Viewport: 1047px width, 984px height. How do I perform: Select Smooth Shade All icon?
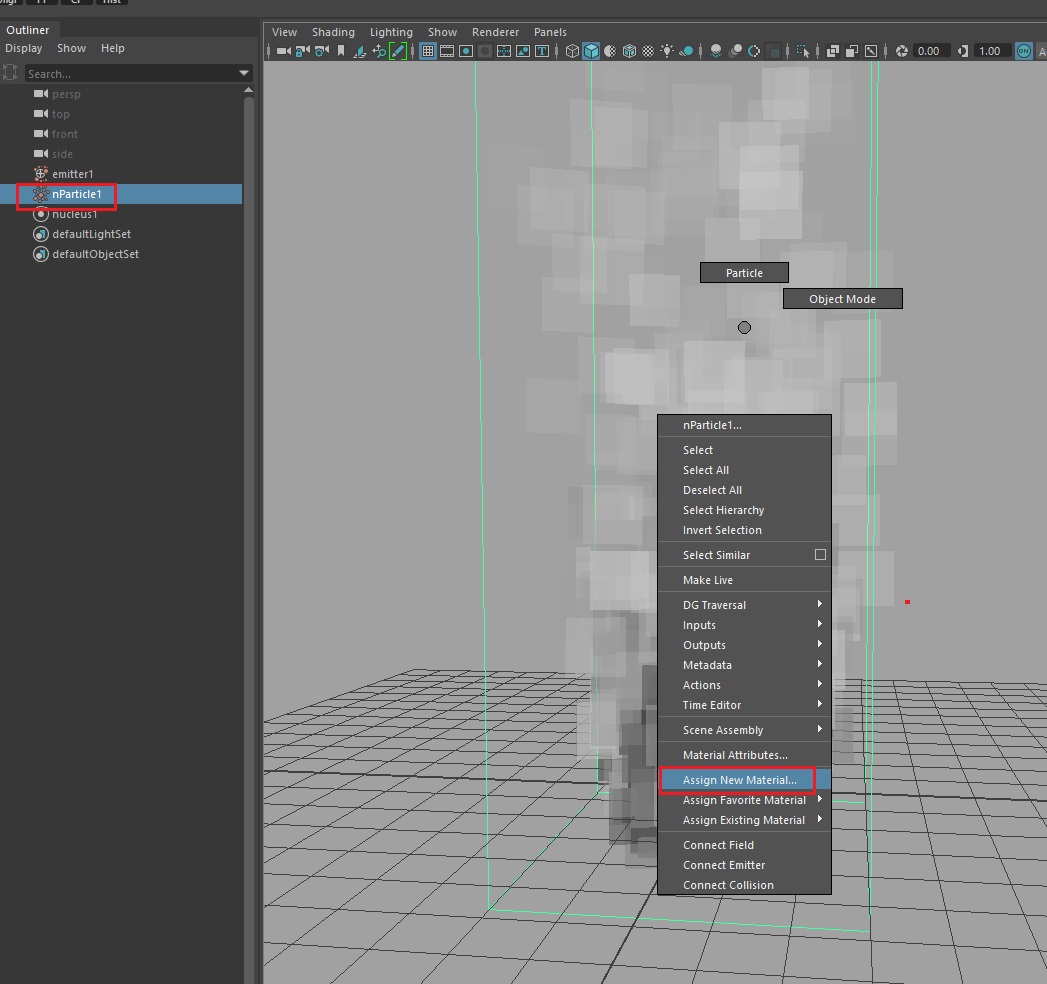(x=591, y=51)
